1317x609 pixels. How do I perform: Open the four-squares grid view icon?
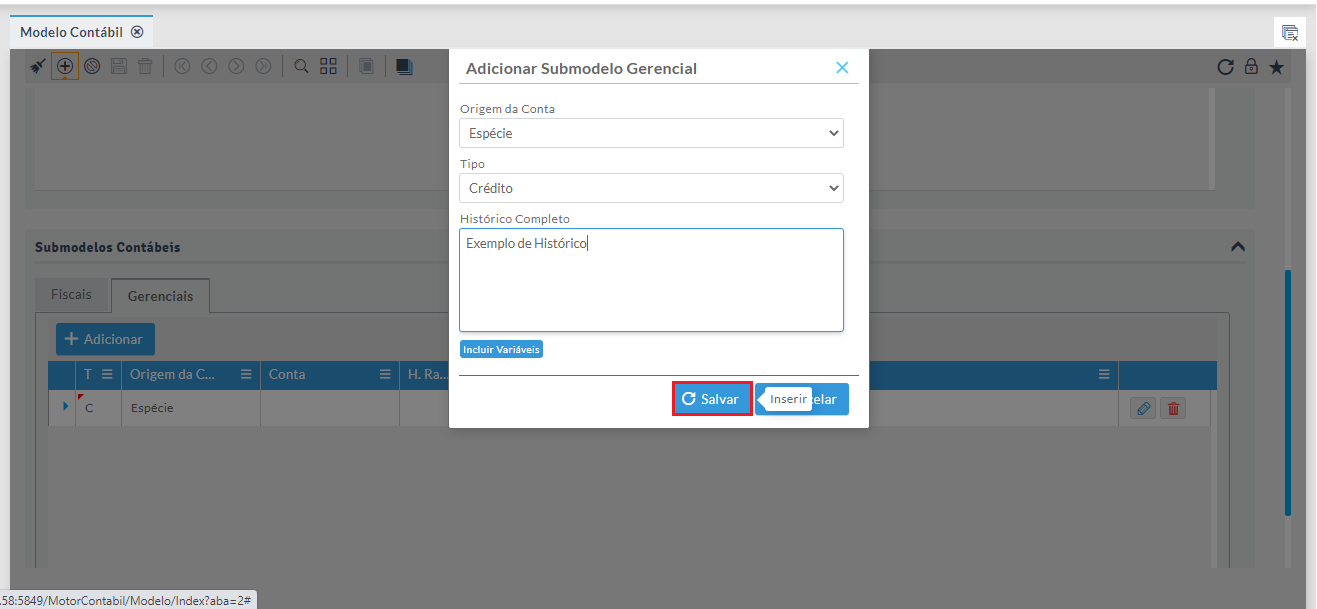[x=328, y=66]
